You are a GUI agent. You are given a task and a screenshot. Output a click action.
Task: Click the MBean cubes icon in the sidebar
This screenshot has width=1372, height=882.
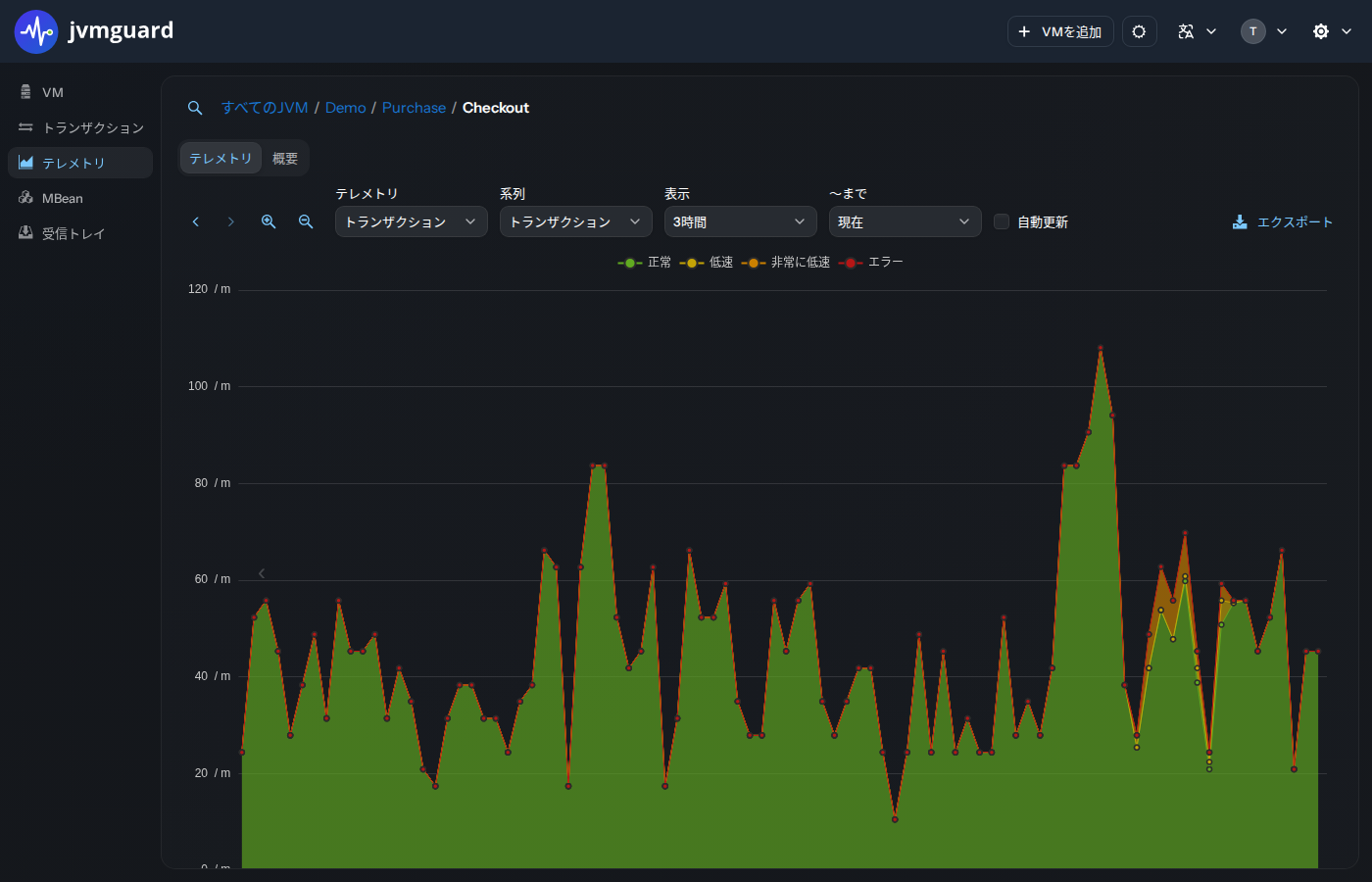pos(25,198)
